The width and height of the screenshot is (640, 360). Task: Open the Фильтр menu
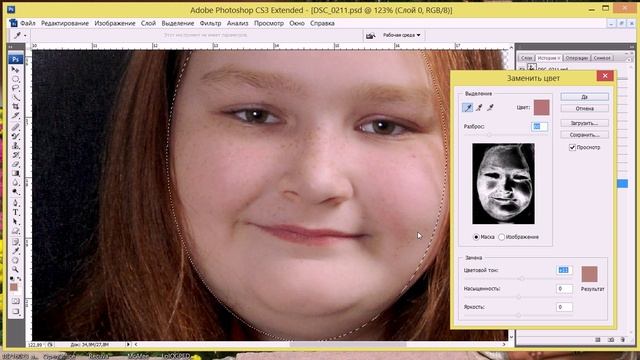[x=210, y=23]
